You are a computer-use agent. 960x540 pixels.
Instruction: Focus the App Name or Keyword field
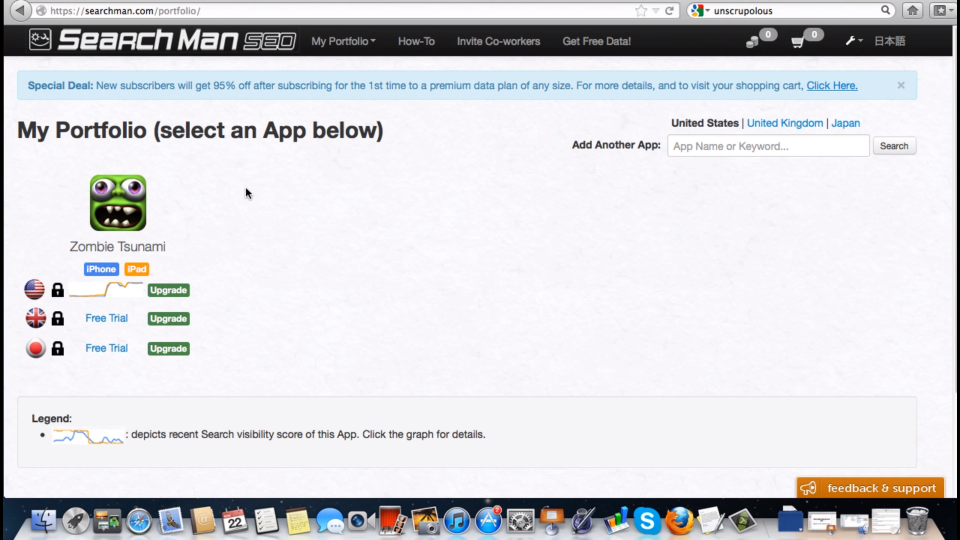(768, 146)
